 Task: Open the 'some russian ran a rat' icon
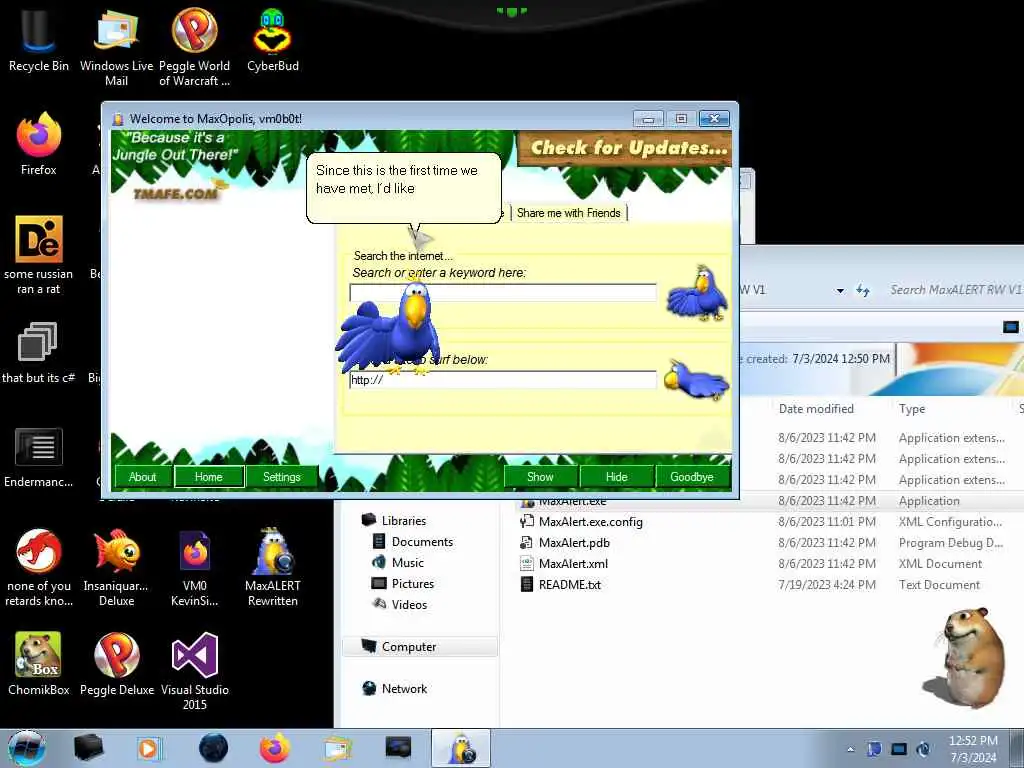pos(39,255)
